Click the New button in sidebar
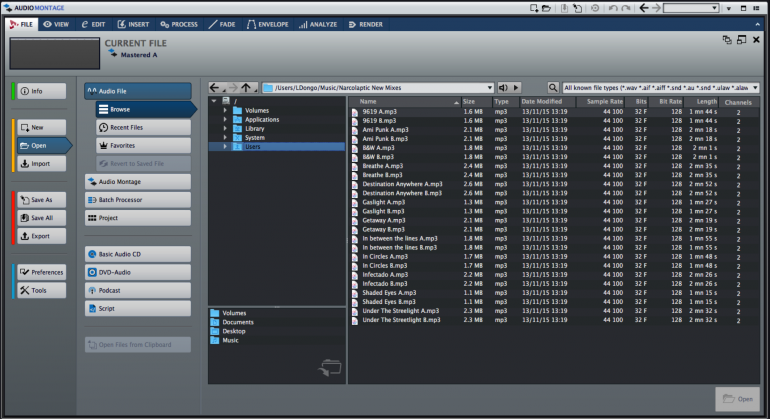 point(42,127)
